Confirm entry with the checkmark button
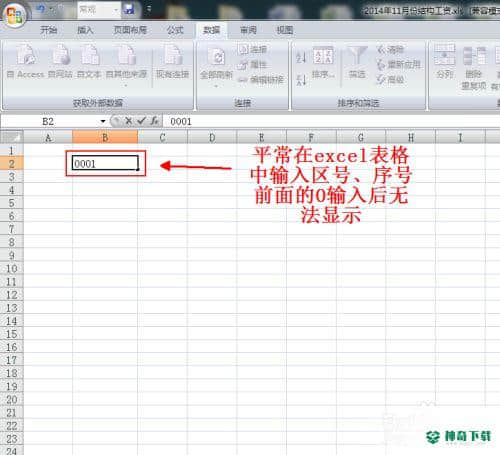The height and width of the screenshot is (455, 500). (x=141, y=121)
